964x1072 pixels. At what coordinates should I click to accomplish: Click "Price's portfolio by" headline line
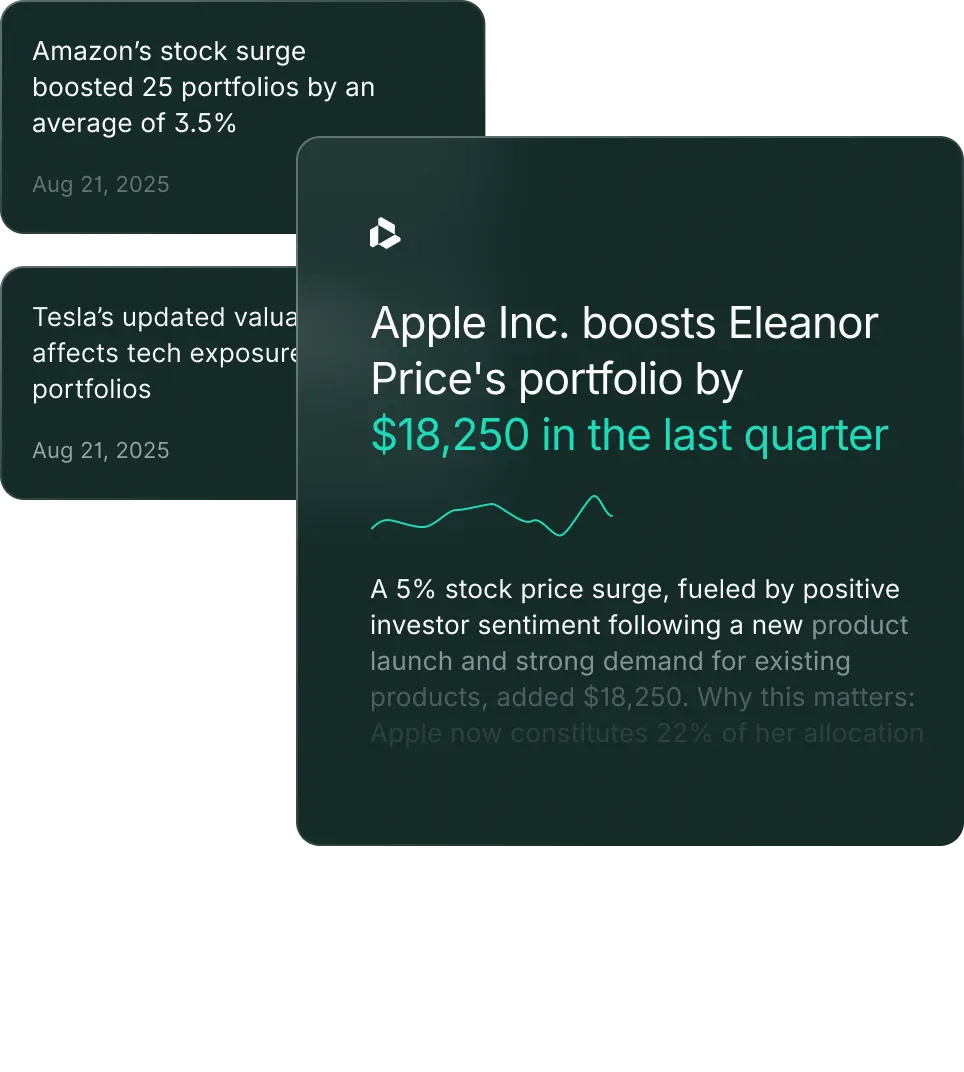(x=556, y=380)
